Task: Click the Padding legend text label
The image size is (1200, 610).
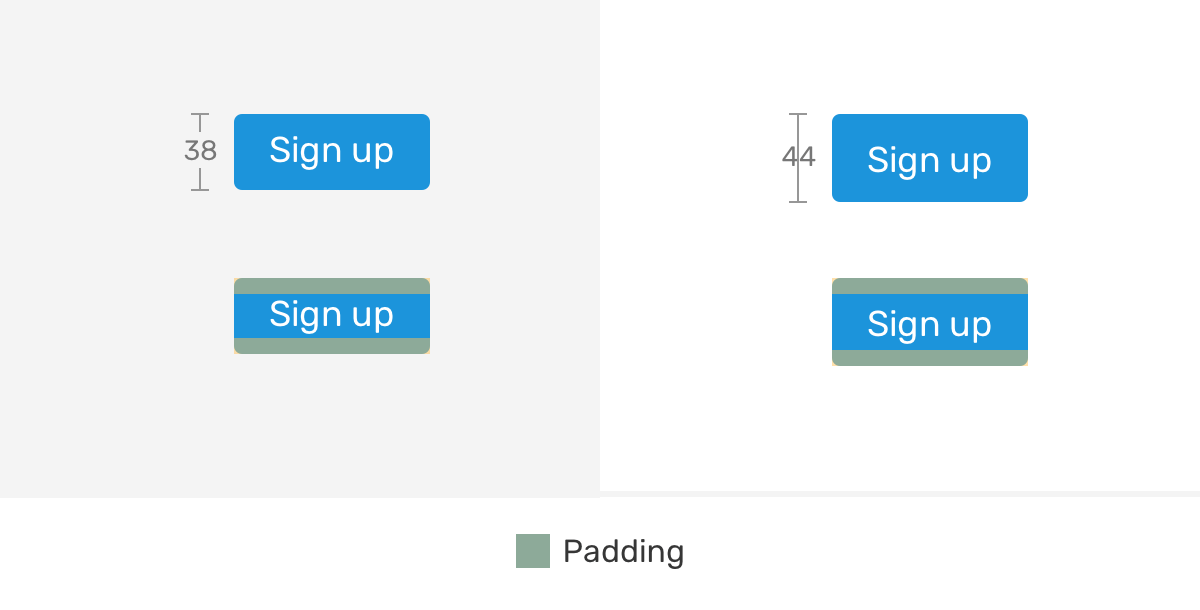Action: tap(623, 551)
